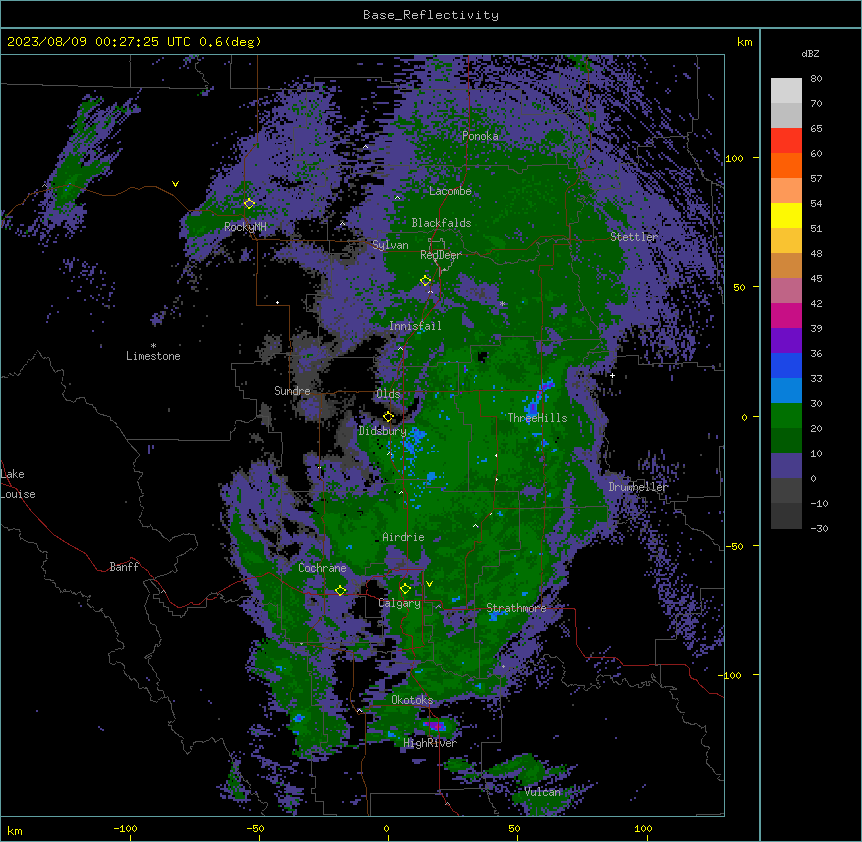Viewport: 862px width, 842px height.
Task: Click the blue 33-36 dBZ legend swatch
Action: point(786,365)
